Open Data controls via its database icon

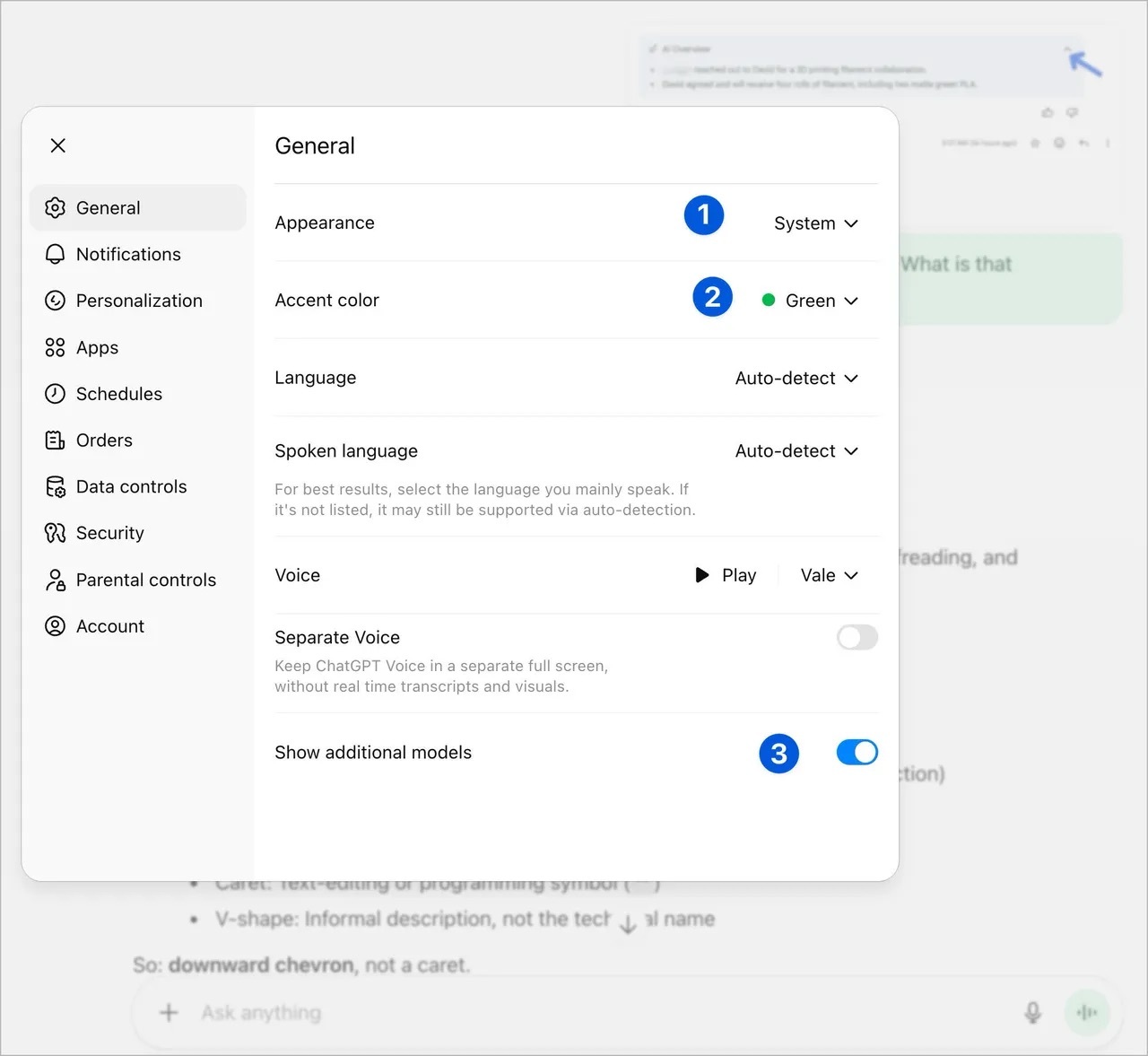coord(55,486)
